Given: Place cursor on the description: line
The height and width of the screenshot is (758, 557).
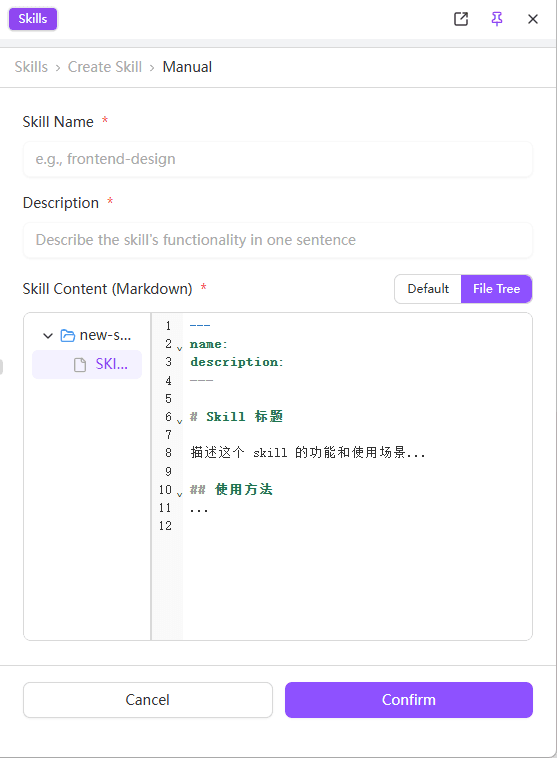Looking at the screenshot, I should pyautogui.click(x=236, y=362).
